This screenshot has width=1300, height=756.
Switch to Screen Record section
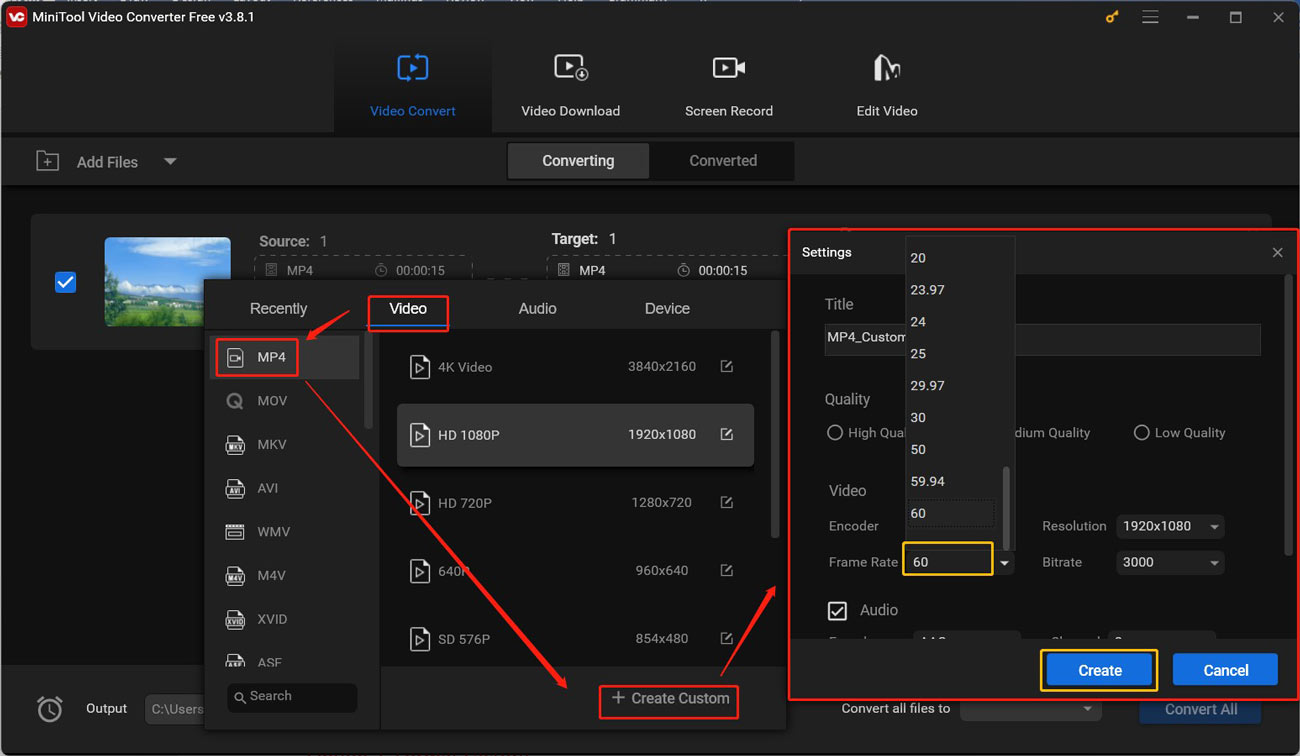point(728,86)
